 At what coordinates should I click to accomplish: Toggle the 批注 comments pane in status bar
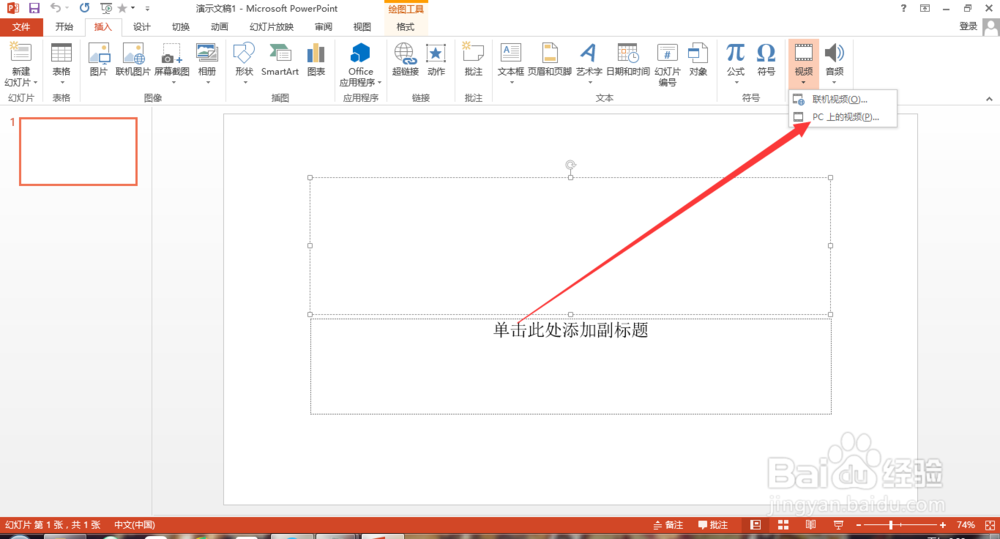click(x=713, y=525)
